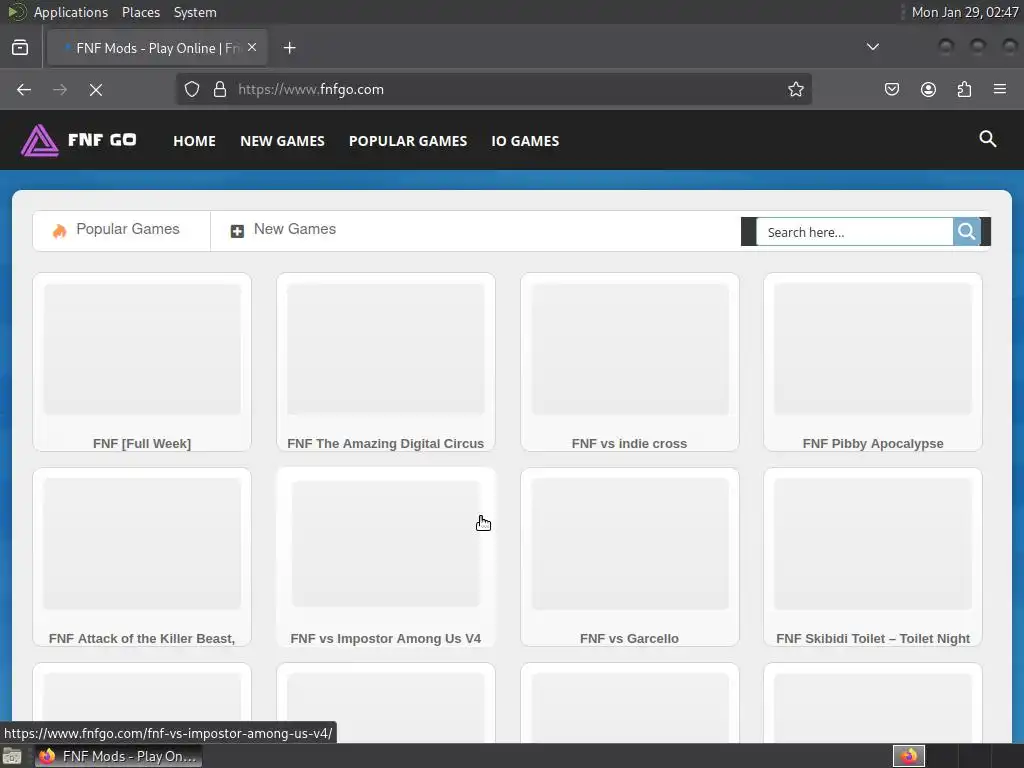Open Firefox View recent browsing icon

(x=20, y=48)
